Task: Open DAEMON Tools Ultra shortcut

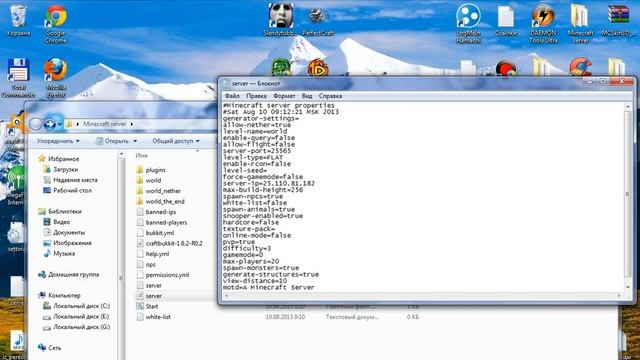Action: click(543, 24)
